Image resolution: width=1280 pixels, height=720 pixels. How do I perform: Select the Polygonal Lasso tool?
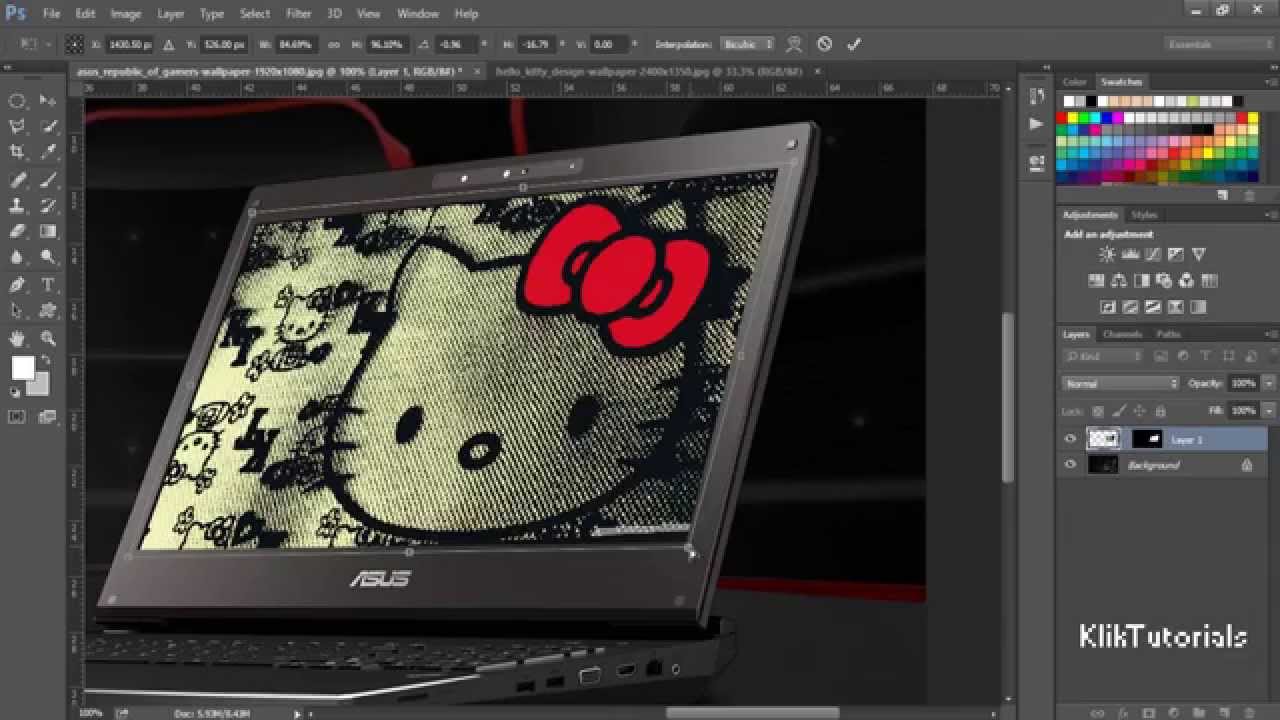(17, 127)
